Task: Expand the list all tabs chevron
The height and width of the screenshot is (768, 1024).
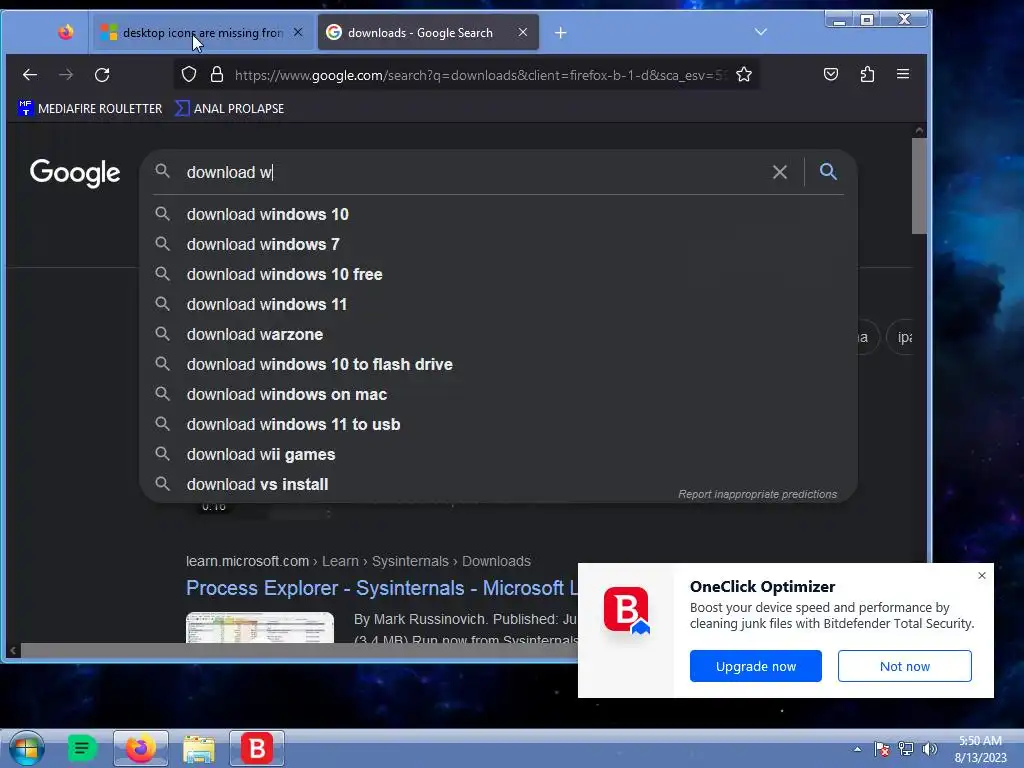Action: (761, 32)
